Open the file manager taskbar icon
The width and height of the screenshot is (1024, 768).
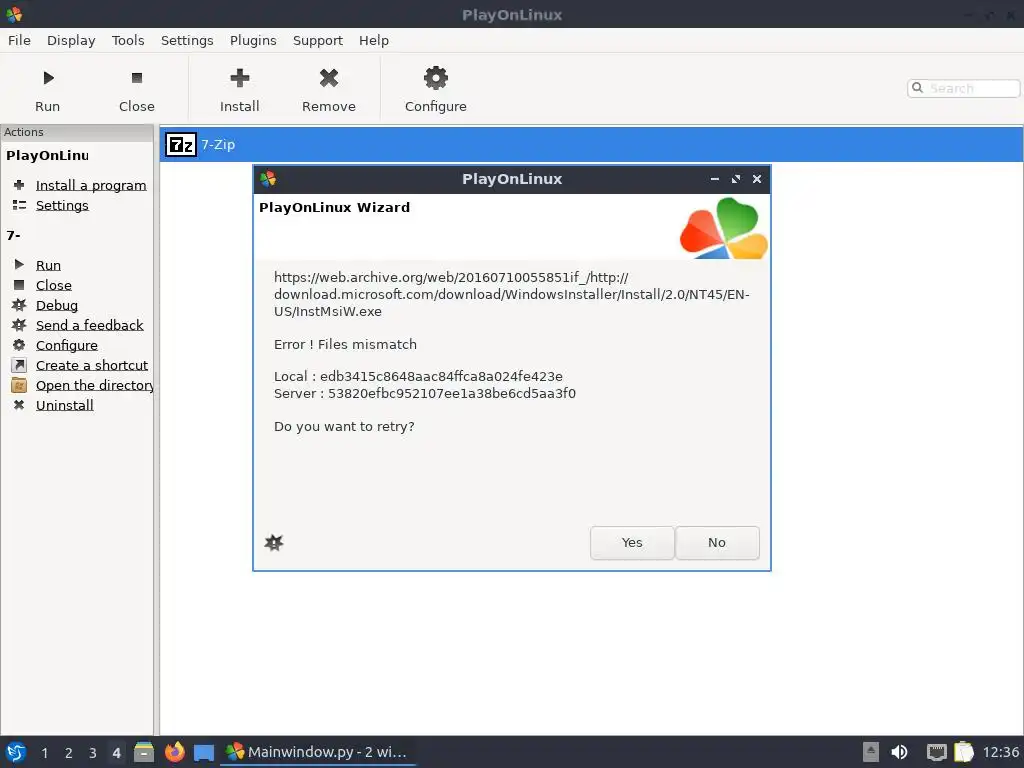[x=144, y=752]
